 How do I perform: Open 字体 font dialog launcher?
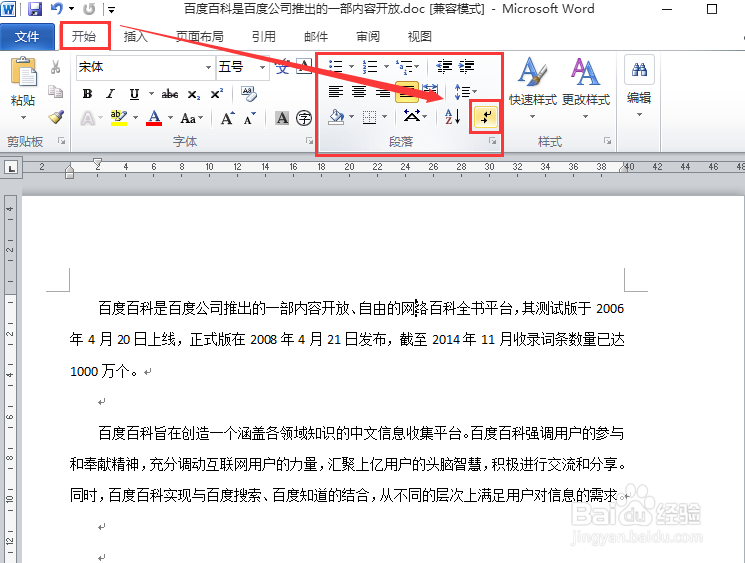click(309, 141)
